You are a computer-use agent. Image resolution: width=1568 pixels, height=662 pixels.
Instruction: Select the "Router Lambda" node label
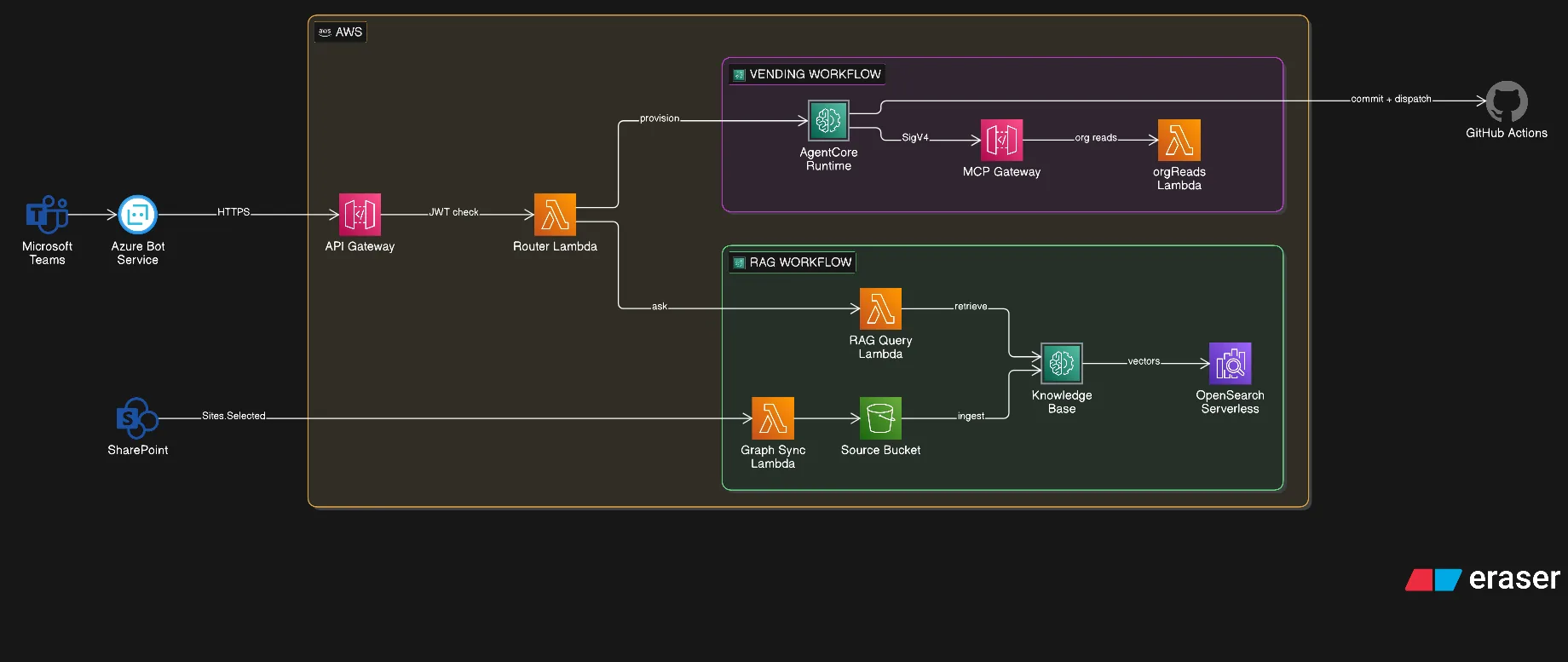pyautogui.click(x=555, y=246)
